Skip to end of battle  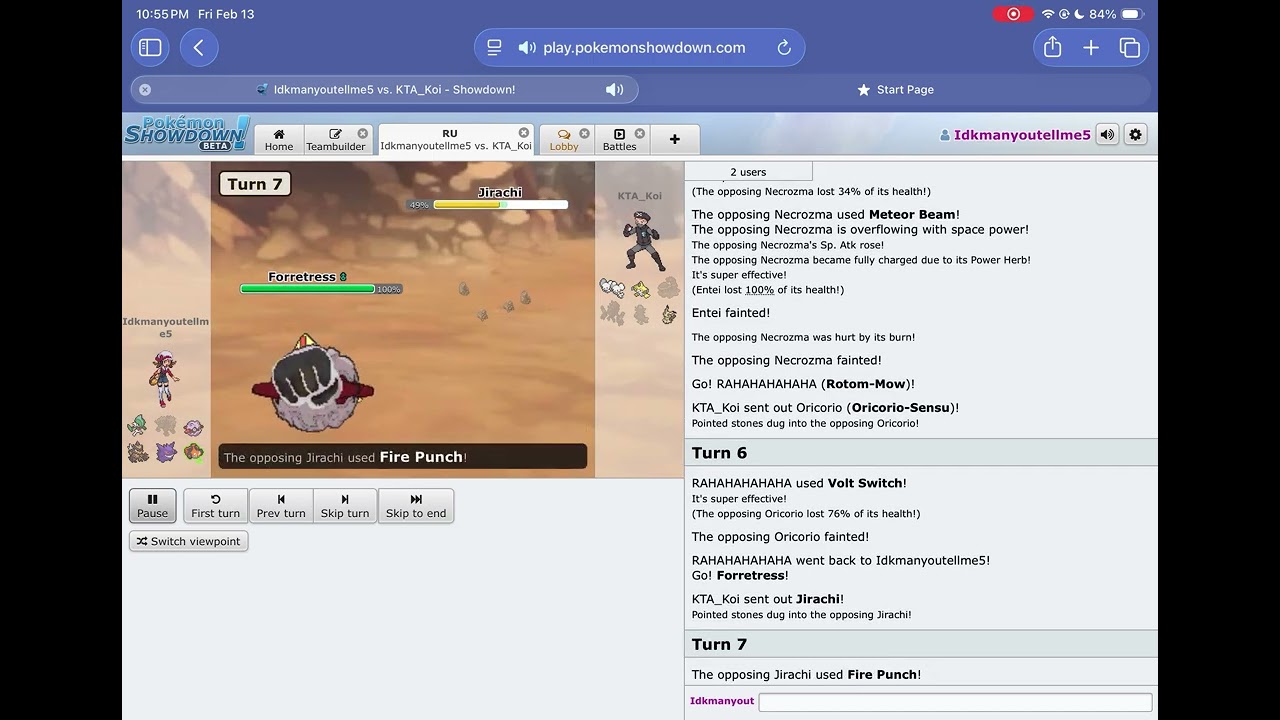416,505
